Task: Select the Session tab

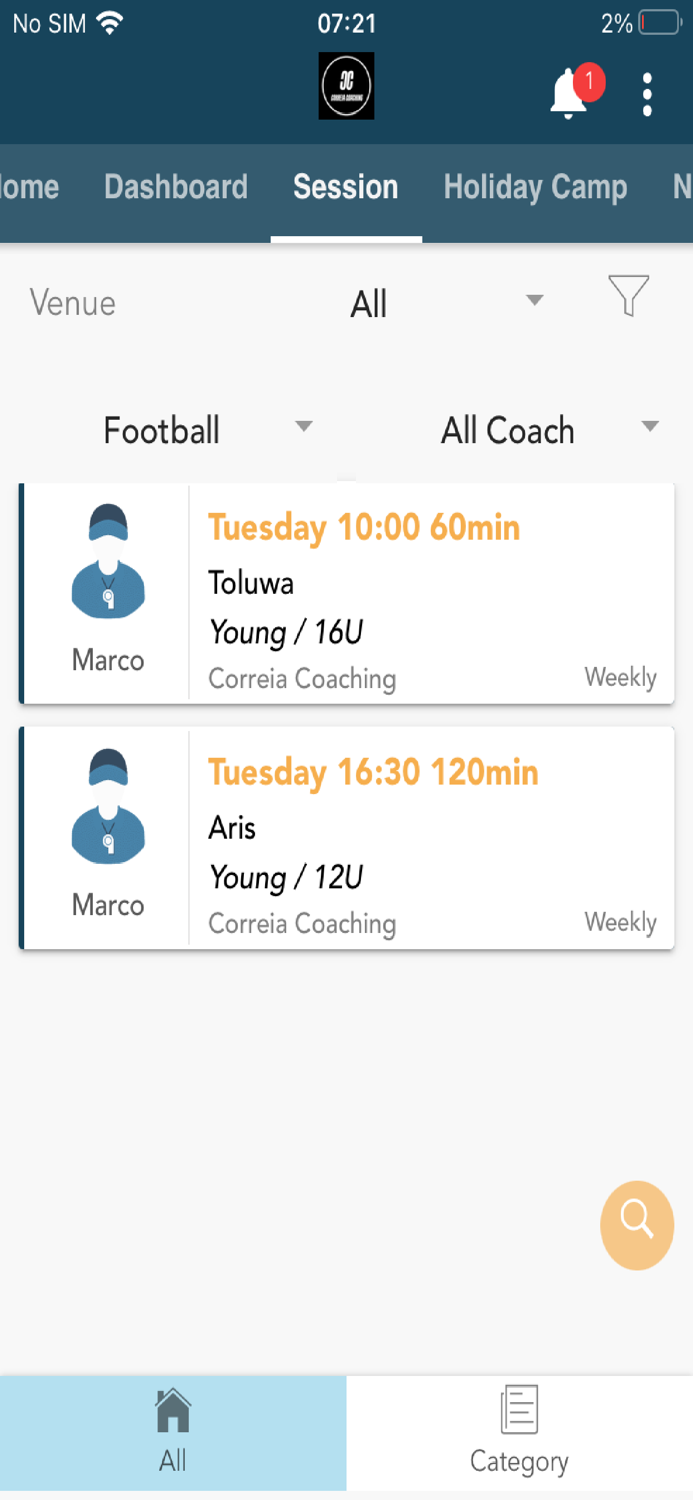Action: [x=346, y=188]
